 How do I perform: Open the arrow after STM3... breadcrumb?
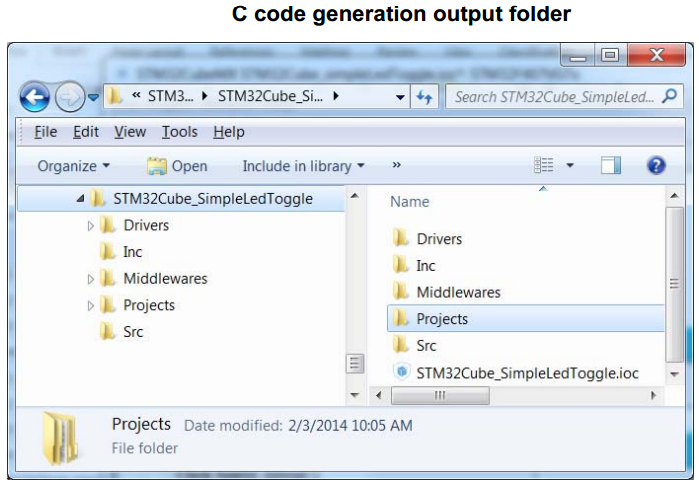tap(205, 96)
